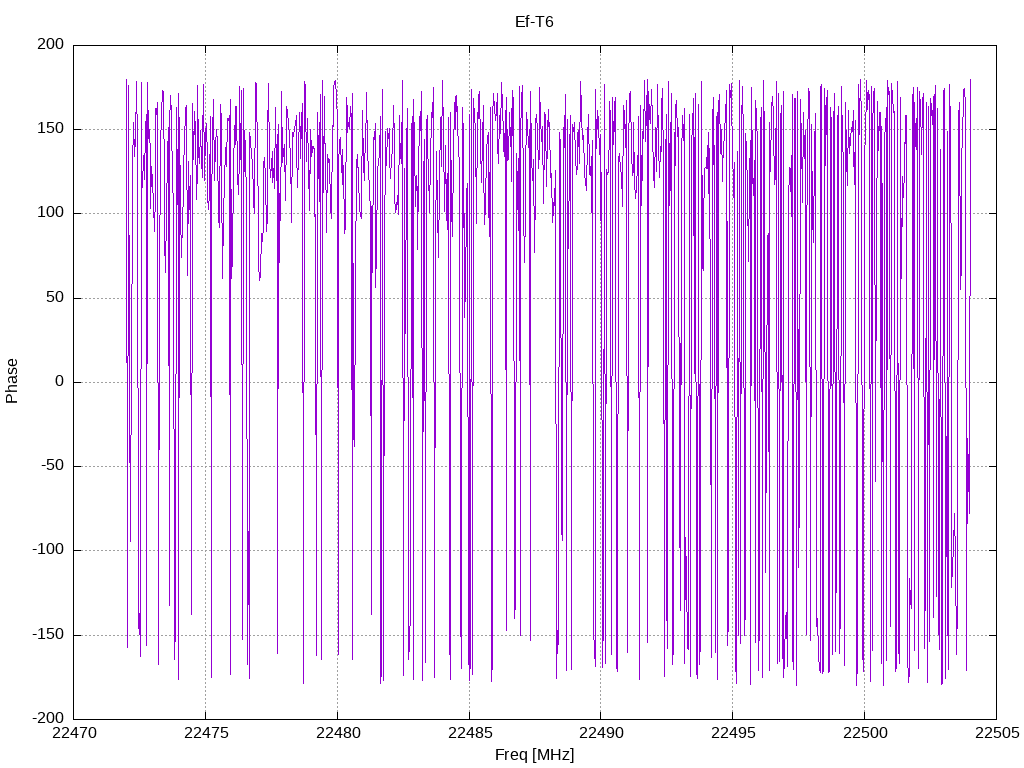Click the y-axis tick label '0'

pos(59,381)
